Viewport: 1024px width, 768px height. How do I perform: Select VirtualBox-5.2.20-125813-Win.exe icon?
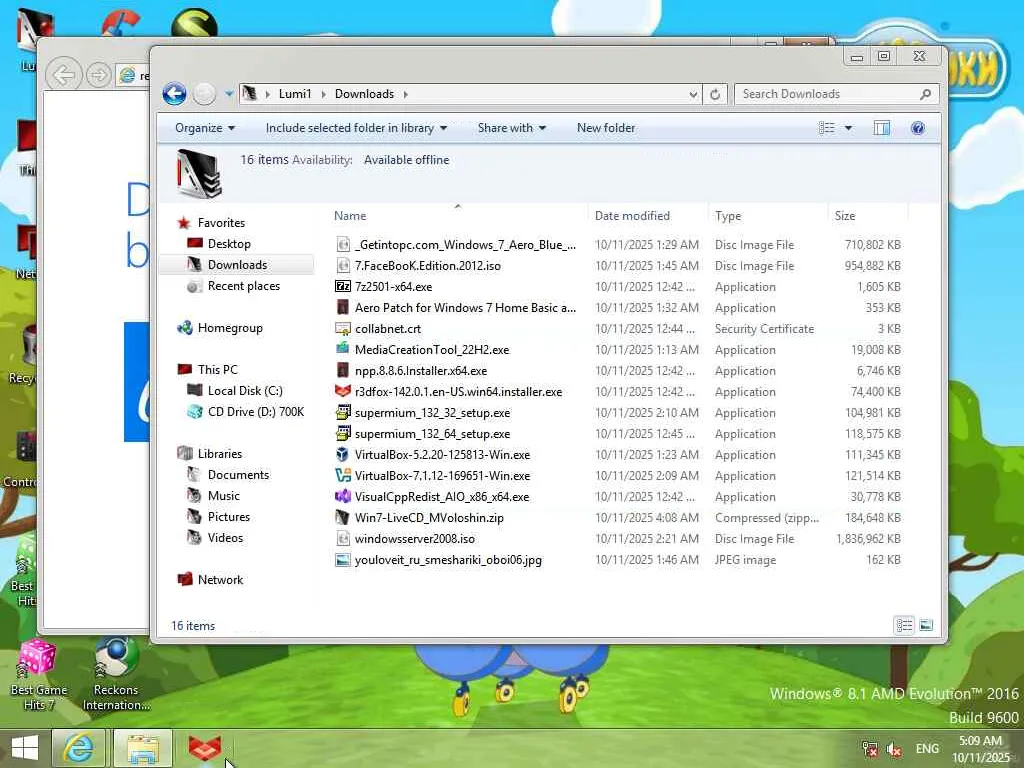click(343, 455)
